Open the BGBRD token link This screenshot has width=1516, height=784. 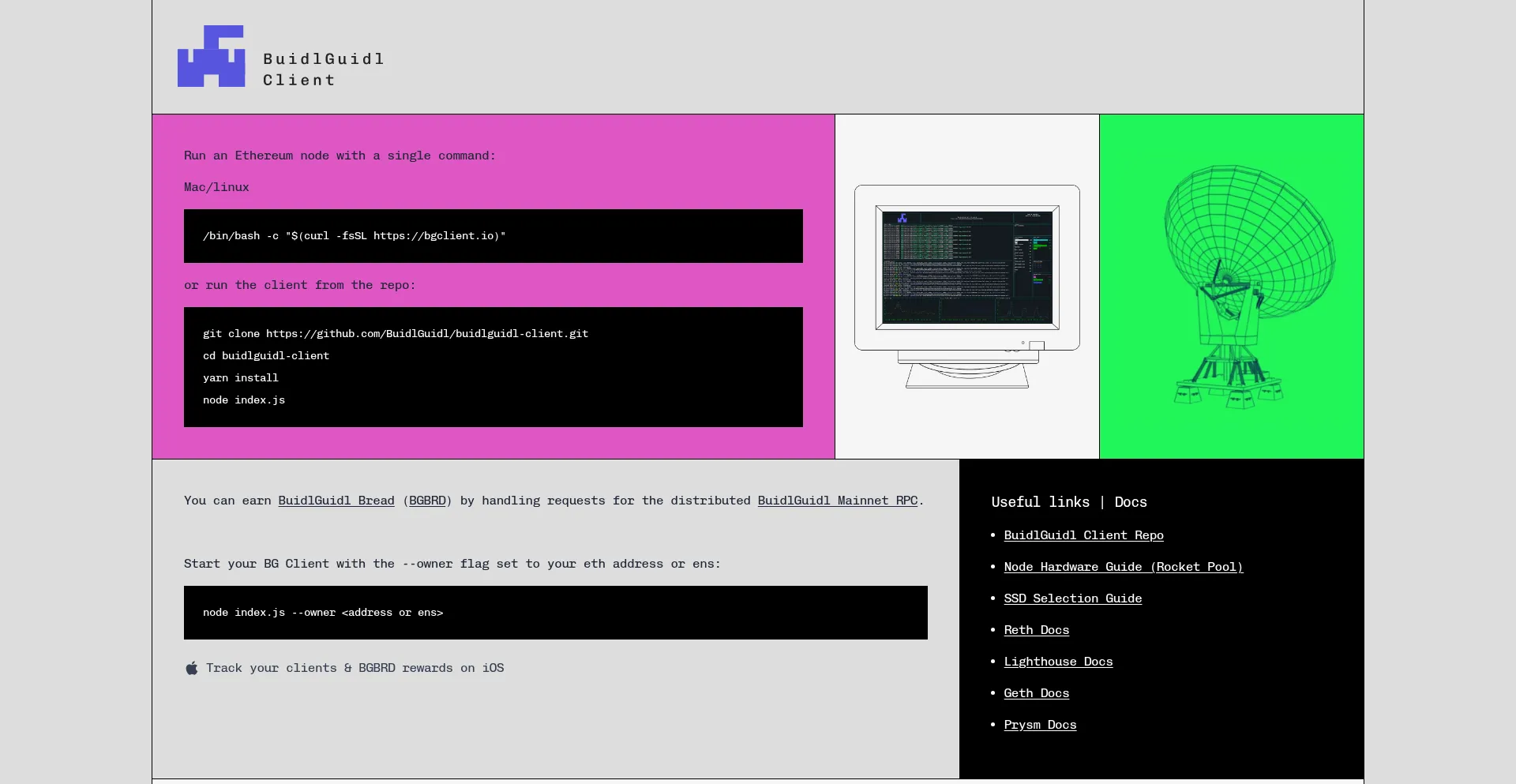click(x=427, y=501)
